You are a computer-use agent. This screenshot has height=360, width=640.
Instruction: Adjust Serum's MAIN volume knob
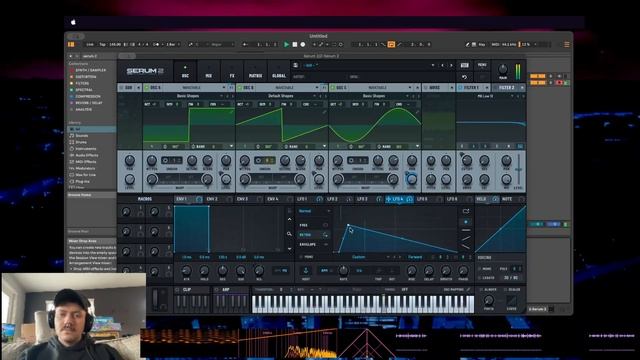click(503, 69)
